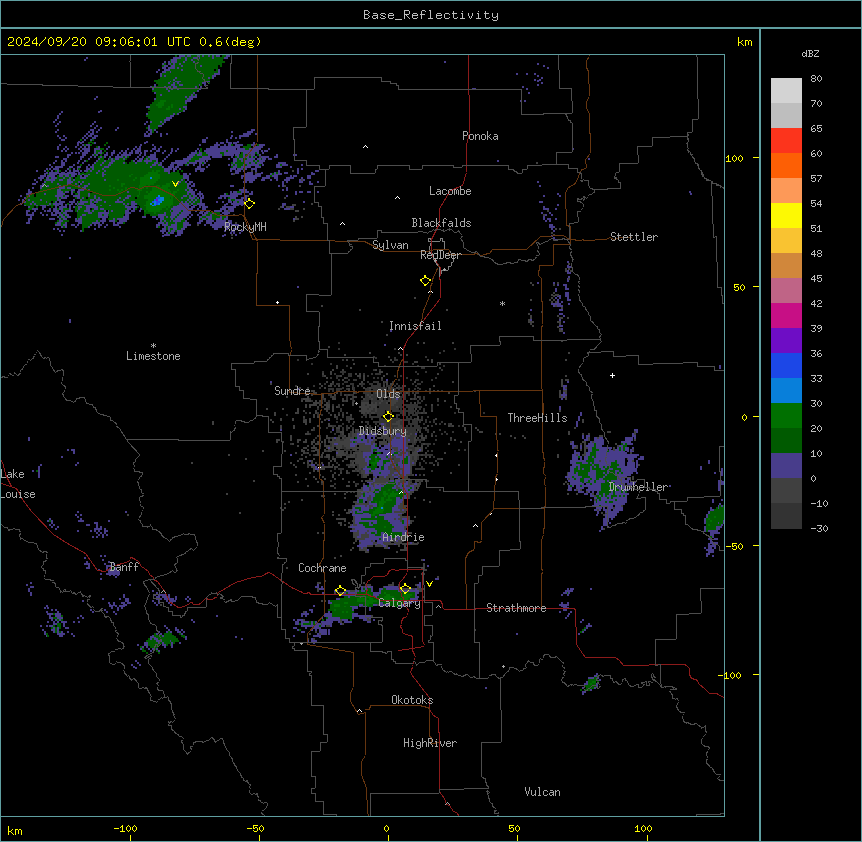Click the ThreeHills label
The height and width of the screenshot is (842, 862).
pos(537,418)
